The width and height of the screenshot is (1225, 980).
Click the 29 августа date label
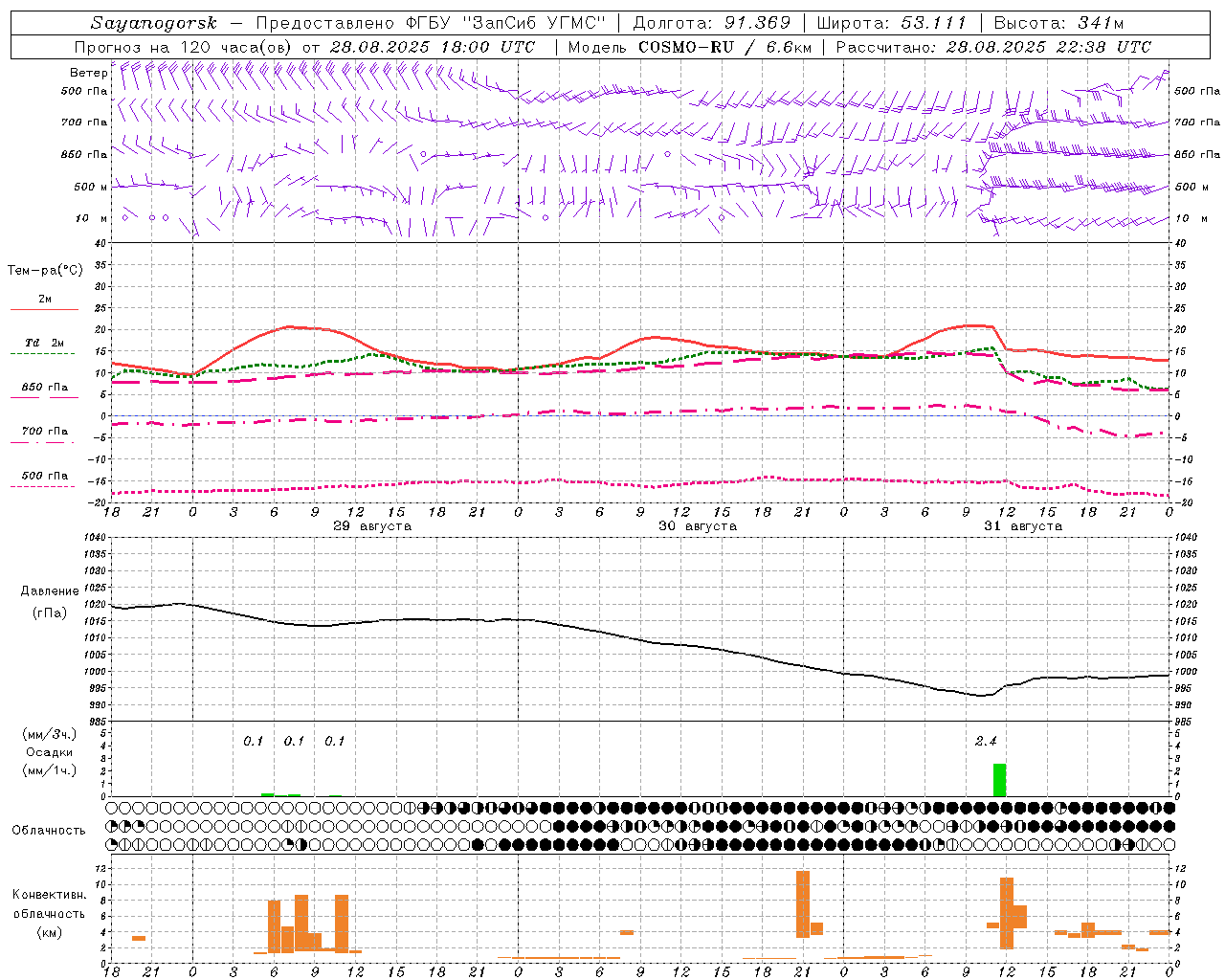(x=372, y=526)
